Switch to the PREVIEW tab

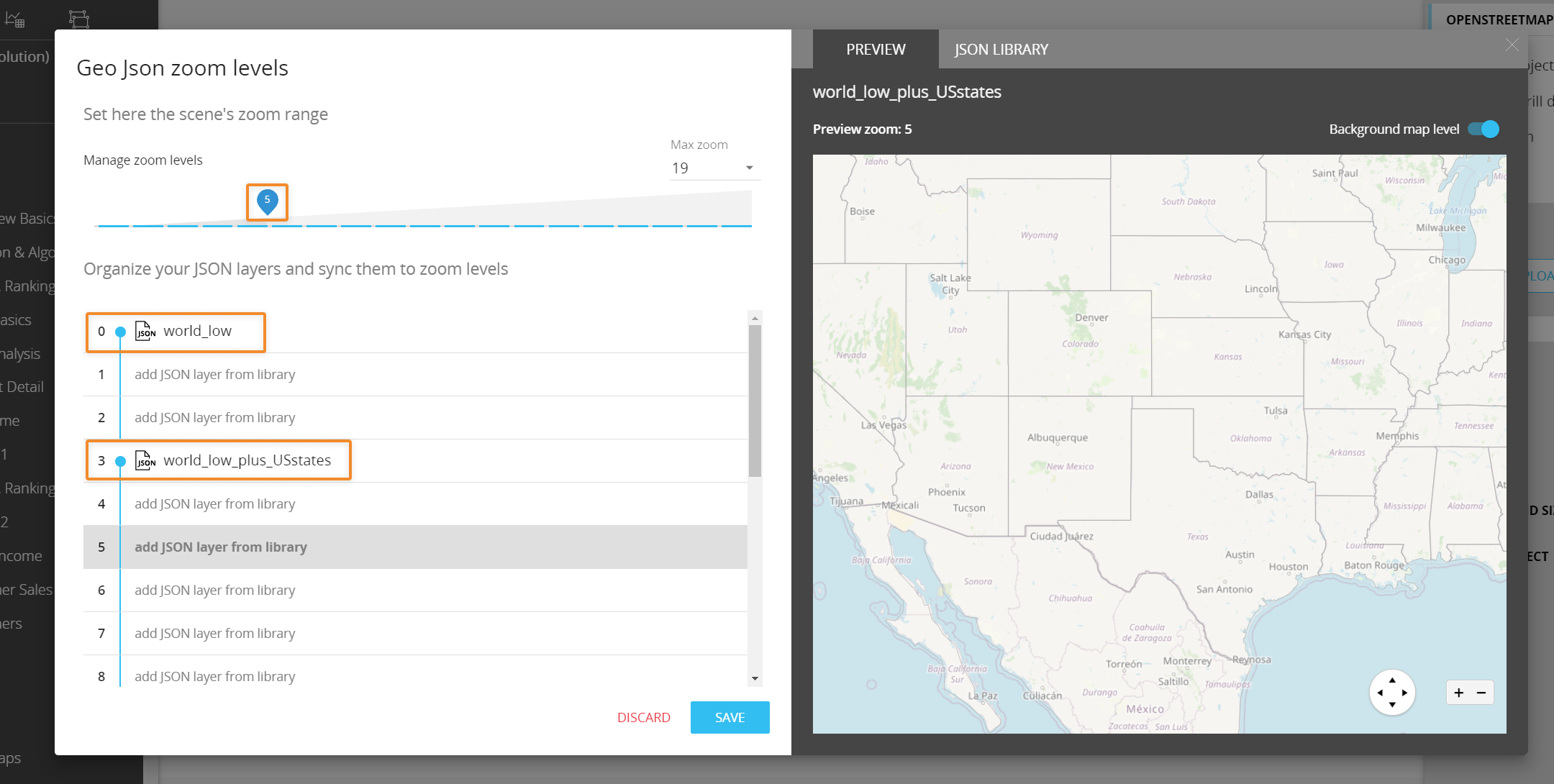(876, 50)
